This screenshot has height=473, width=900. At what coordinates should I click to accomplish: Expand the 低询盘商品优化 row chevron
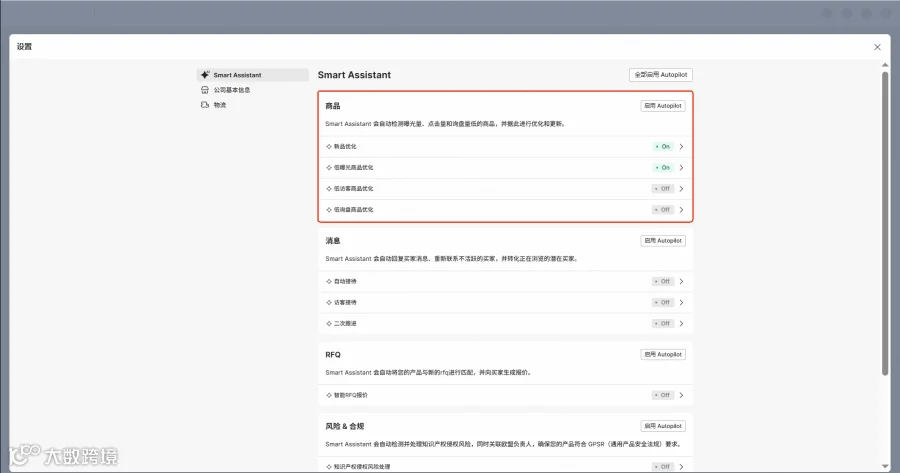pos(681,210)
